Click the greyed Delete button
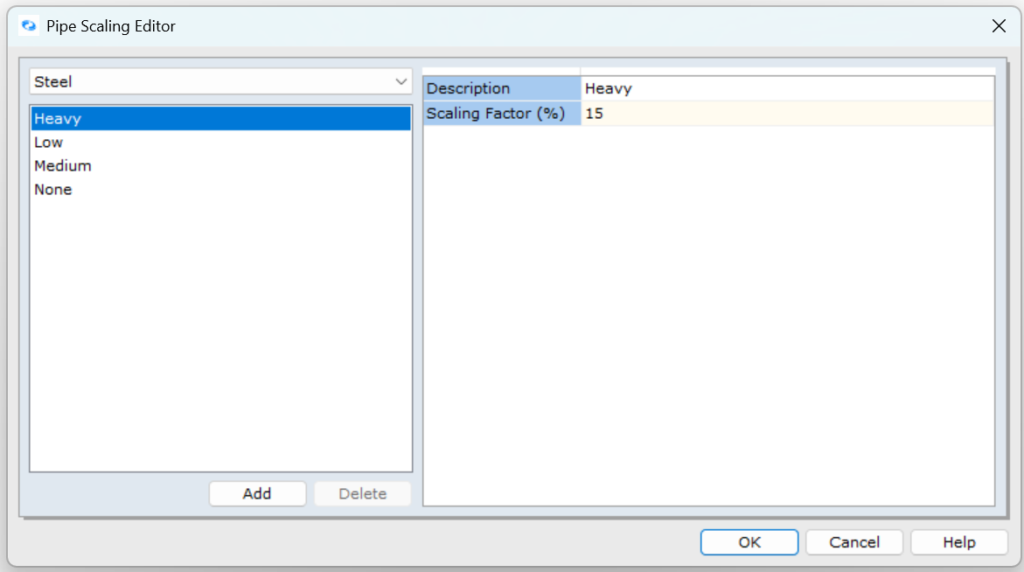 tap(362, 494)
